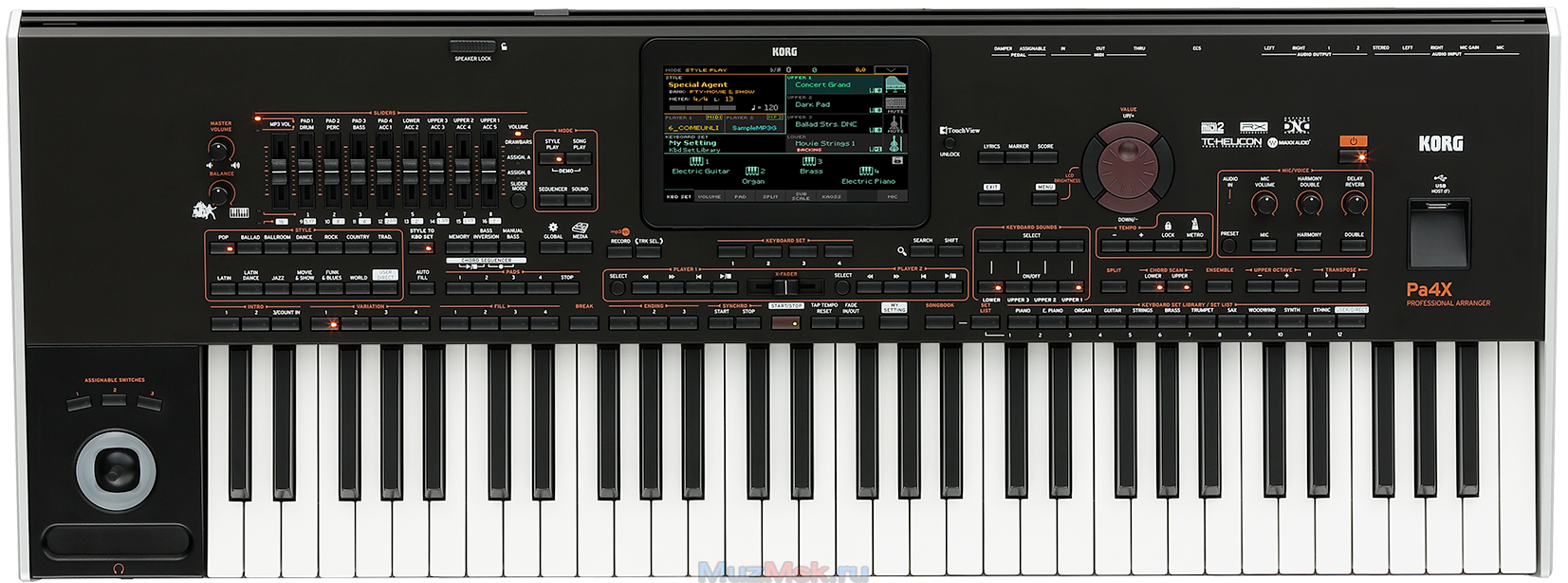Push Player 2 Select round button
The image size is (1568, 583).
(x=842, y=287)
